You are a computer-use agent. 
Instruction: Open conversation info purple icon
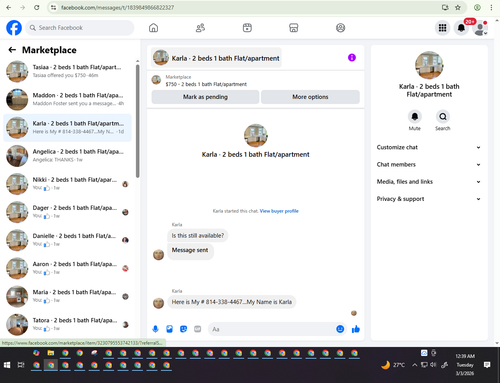click(352, 58)
